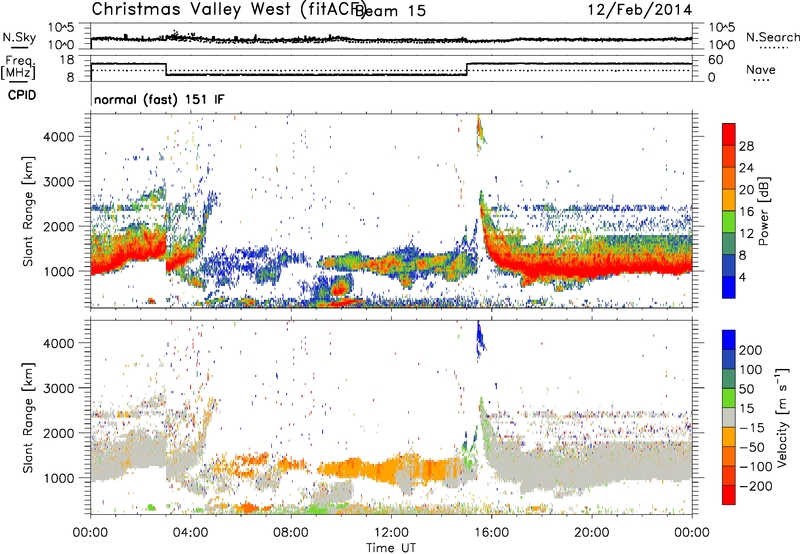Click the blue velocity streak near 15:30 UT
This screenshot has width=800, height=554.
(x=480, y=339)
